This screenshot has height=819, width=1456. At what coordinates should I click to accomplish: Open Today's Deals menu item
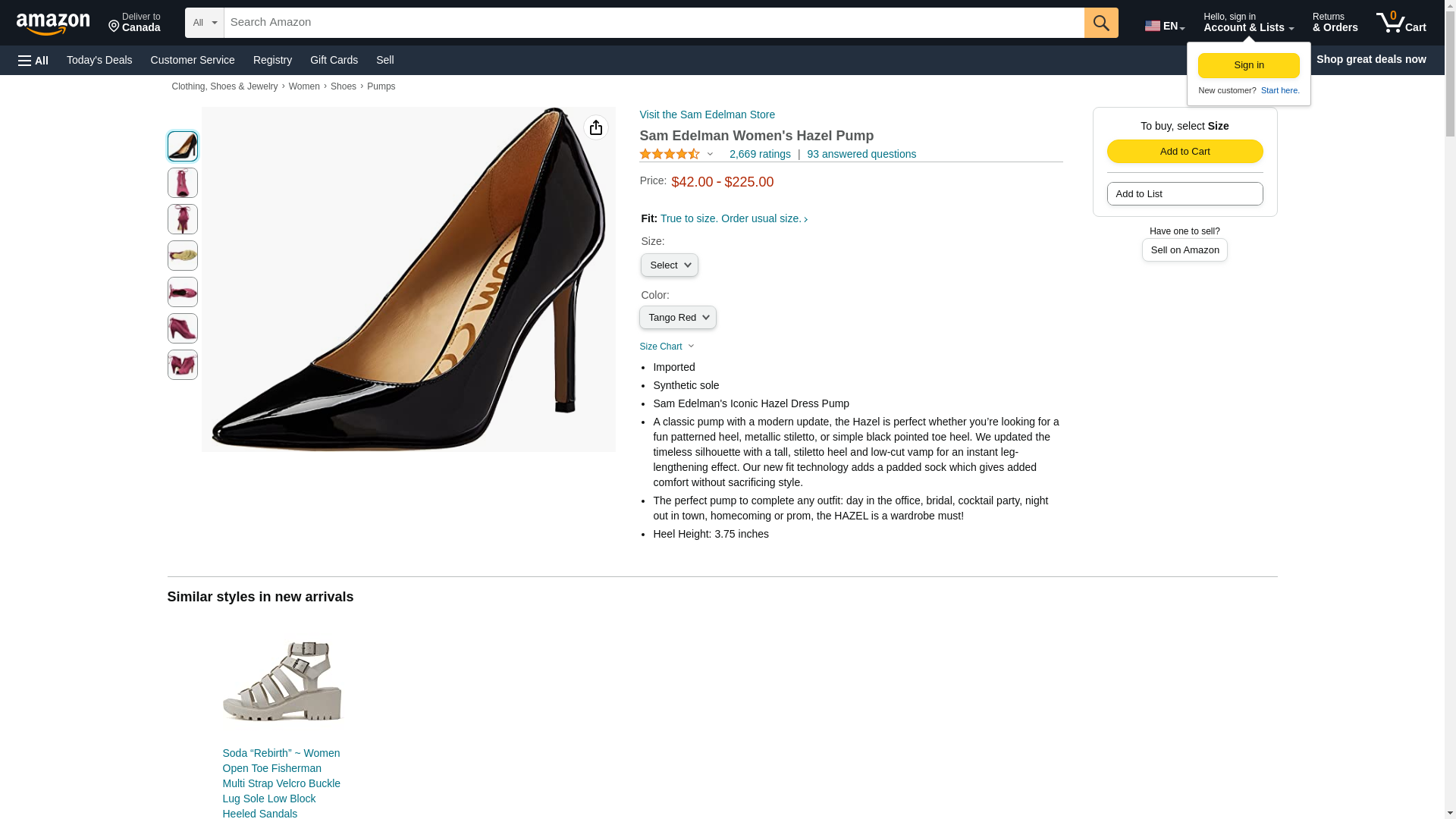(99, 60)
